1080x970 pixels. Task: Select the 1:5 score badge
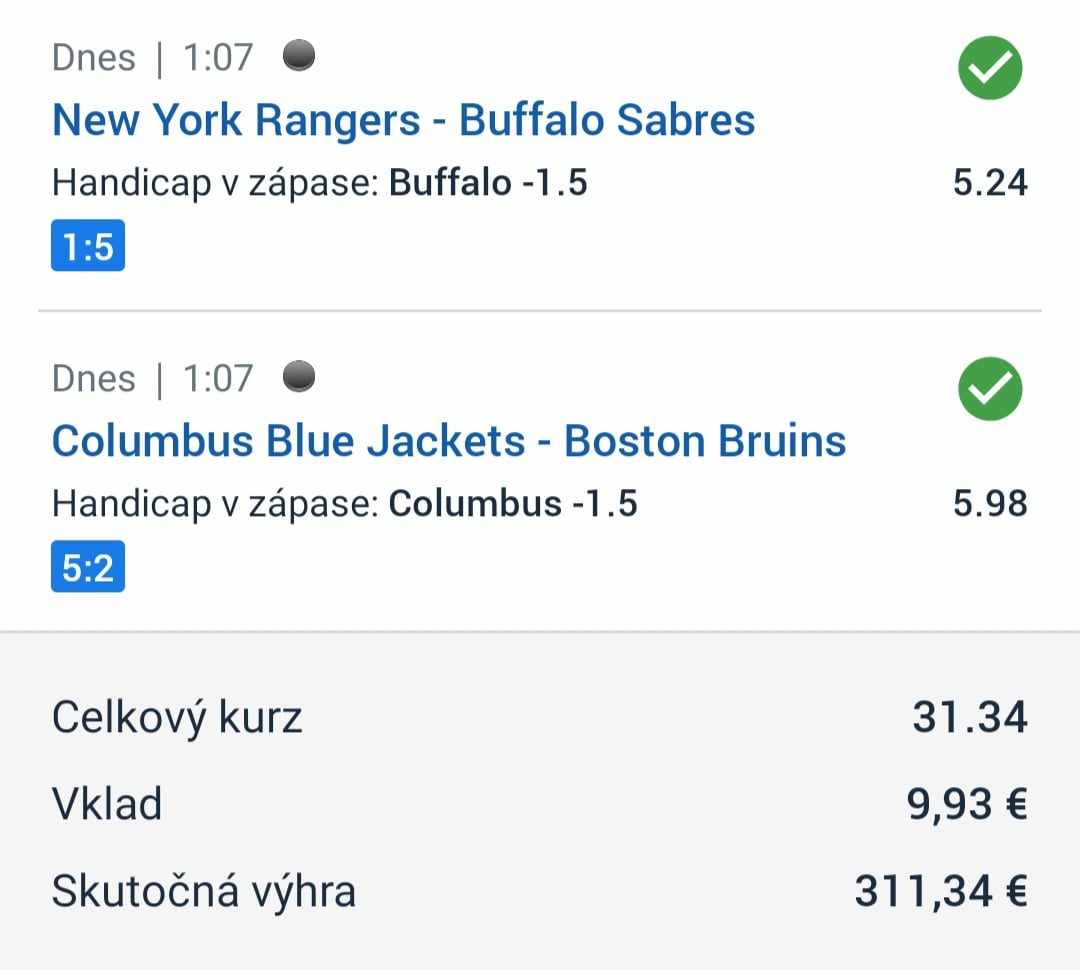(88, 245)
